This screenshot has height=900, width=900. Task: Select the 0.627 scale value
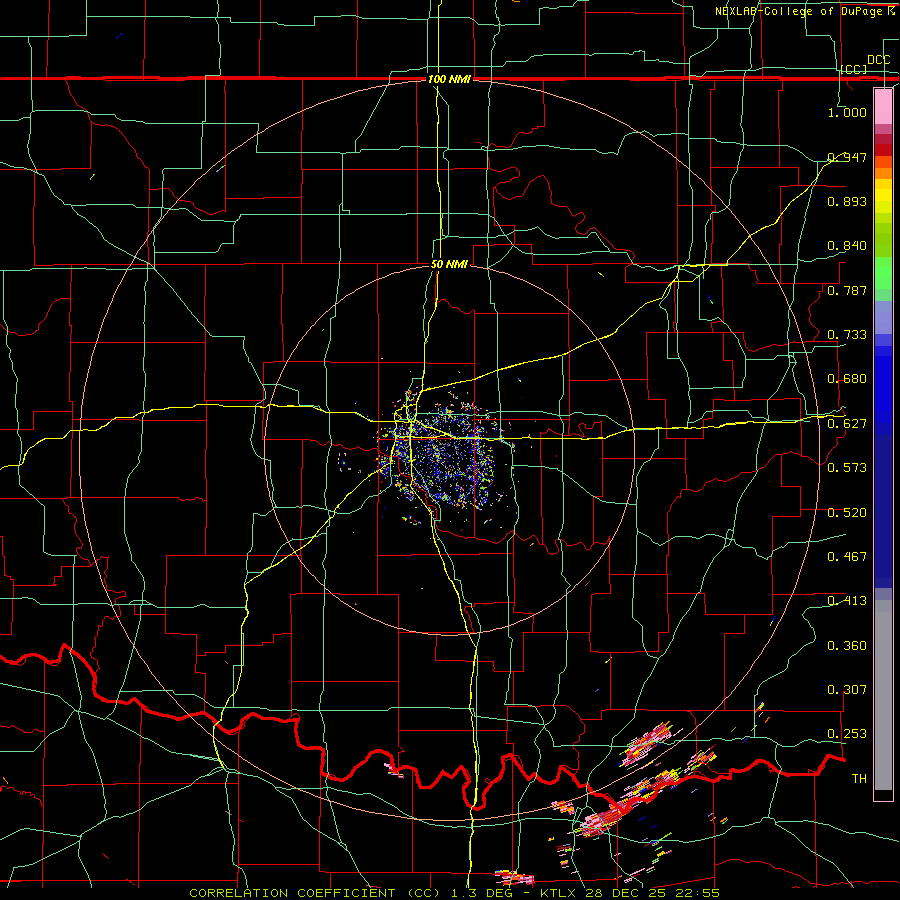pos(847,424)
